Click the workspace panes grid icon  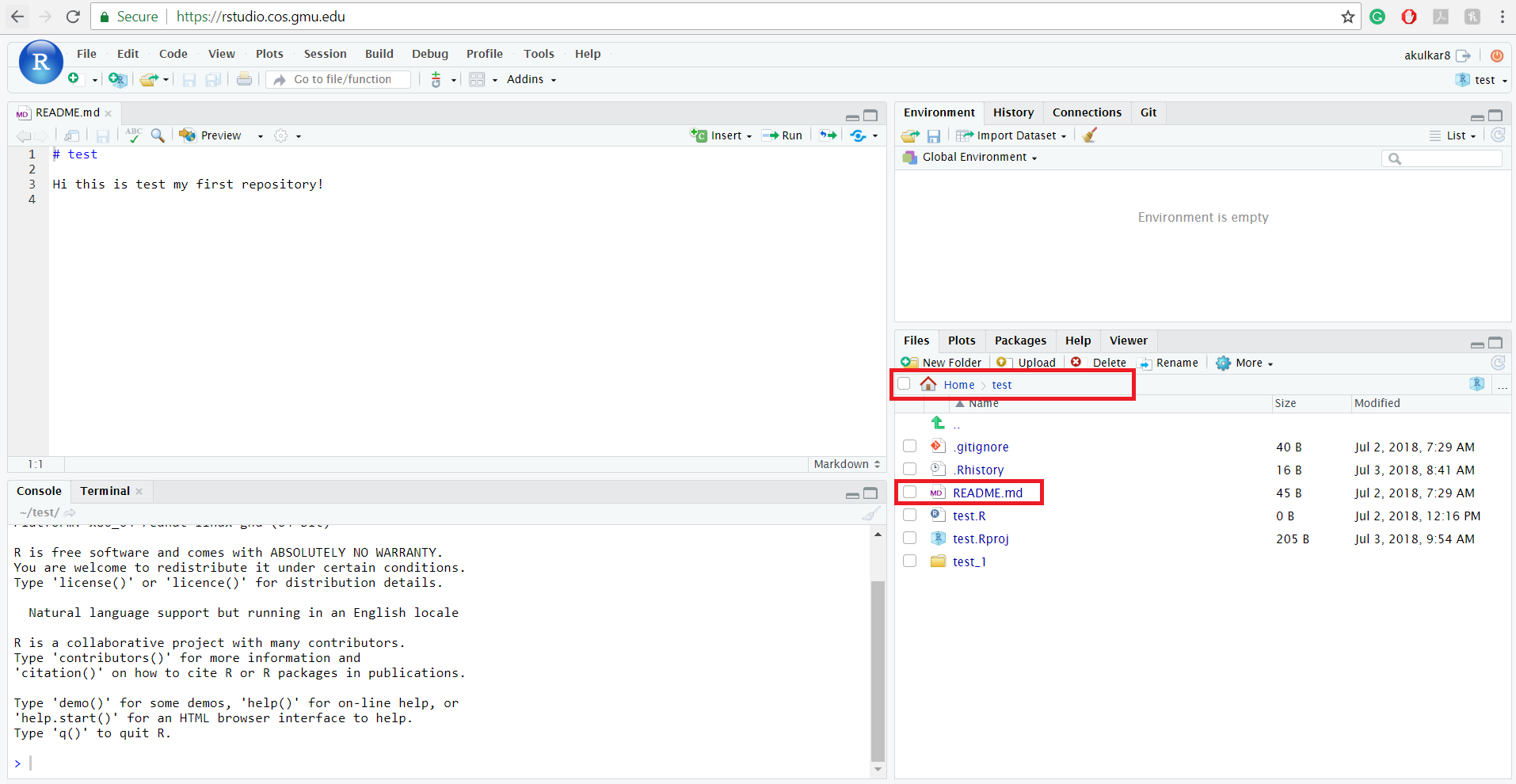click(477, 79)
